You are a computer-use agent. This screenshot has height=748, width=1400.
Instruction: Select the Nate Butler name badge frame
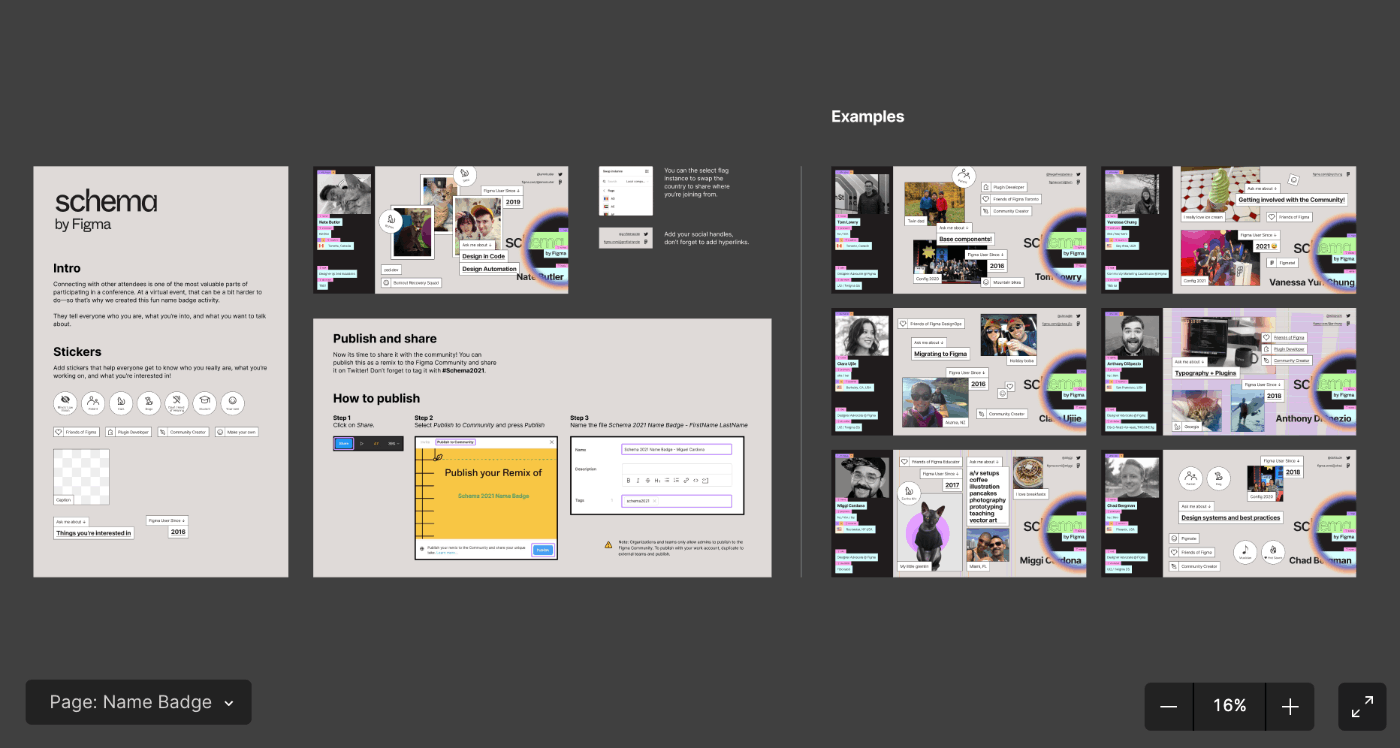click(441, 230)
